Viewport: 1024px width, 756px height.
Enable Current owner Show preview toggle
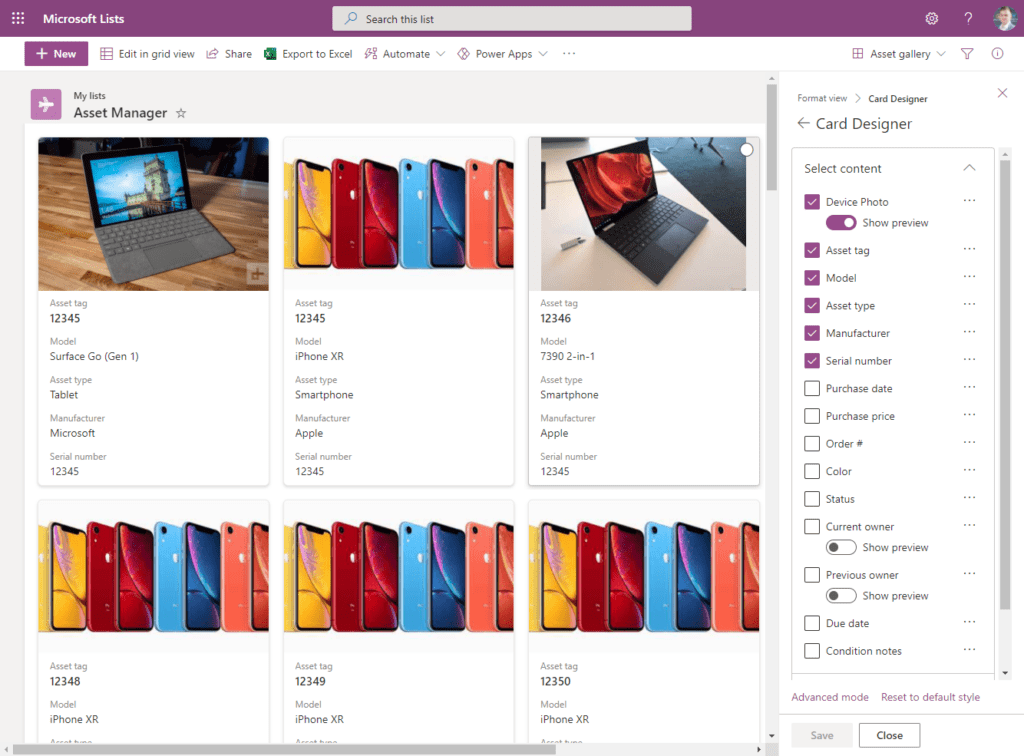(840, 547)
